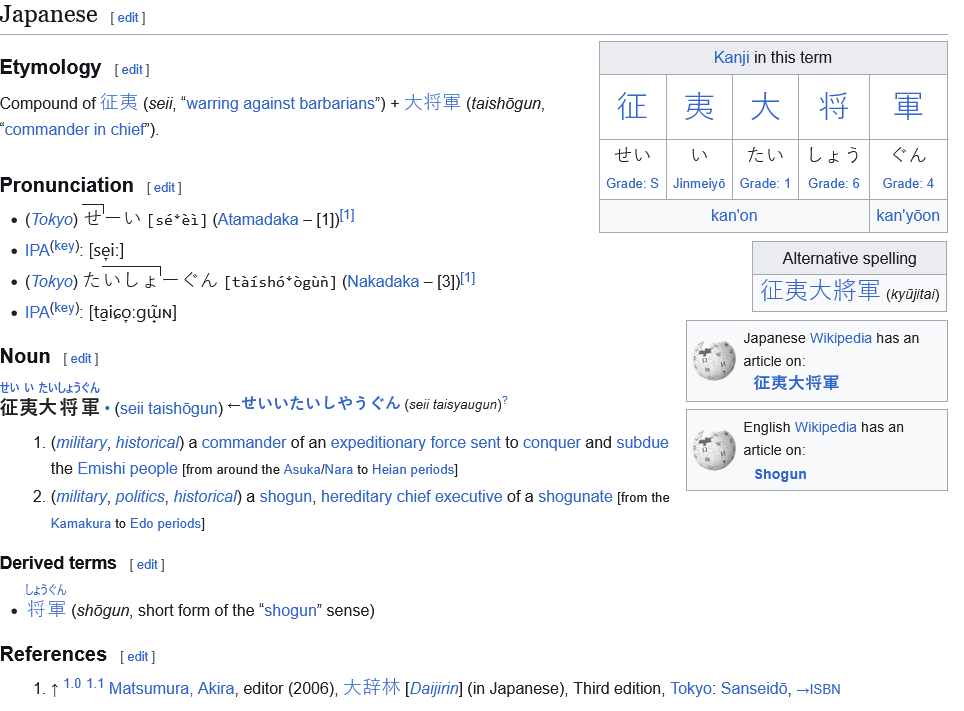The image size is (964, 711).
Task: Open the 'Emishi people' link
Action: (127, 469)
